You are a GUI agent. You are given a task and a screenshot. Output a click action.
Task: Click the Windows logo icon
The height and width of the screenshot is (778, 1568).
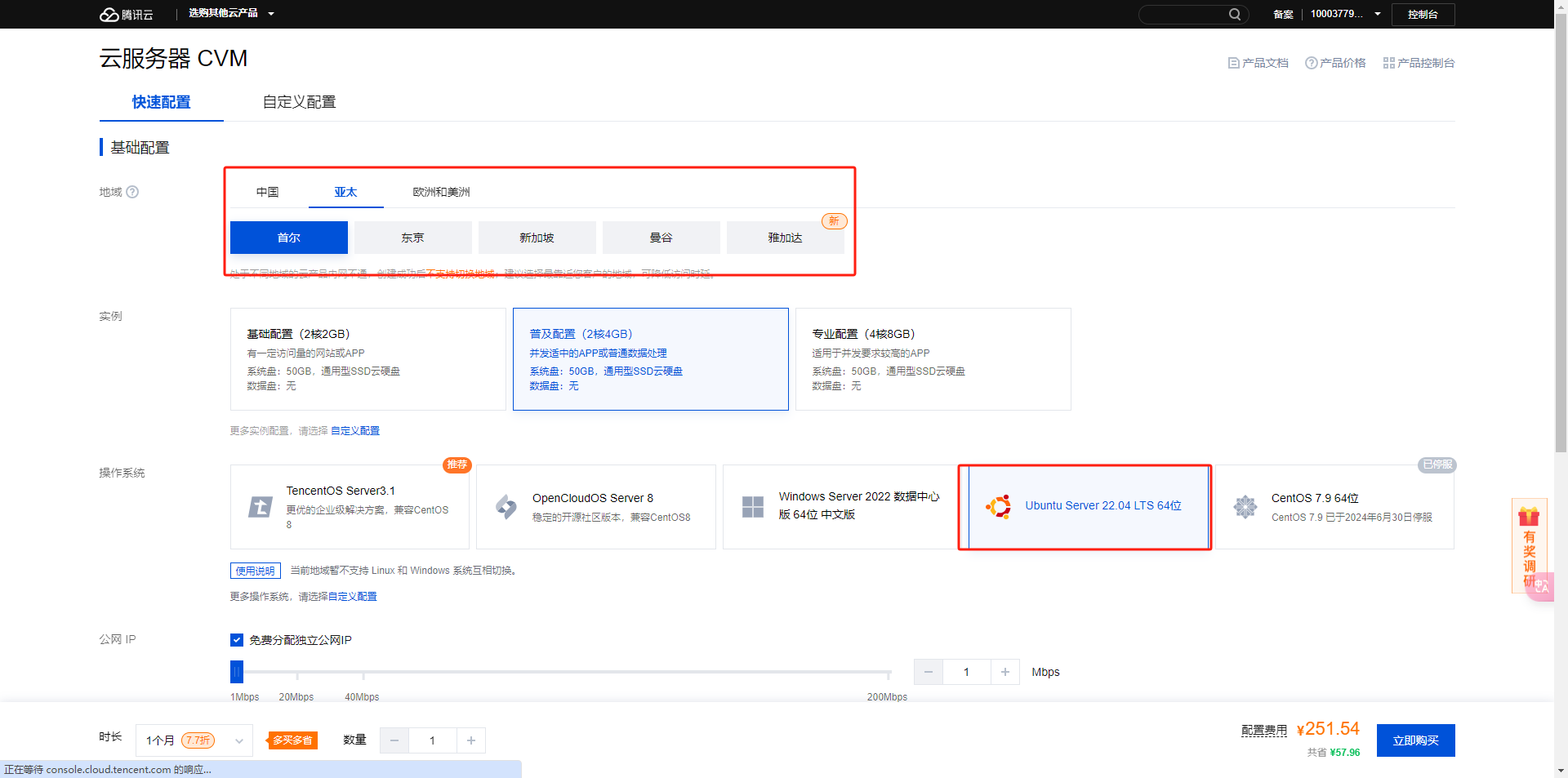753,507
